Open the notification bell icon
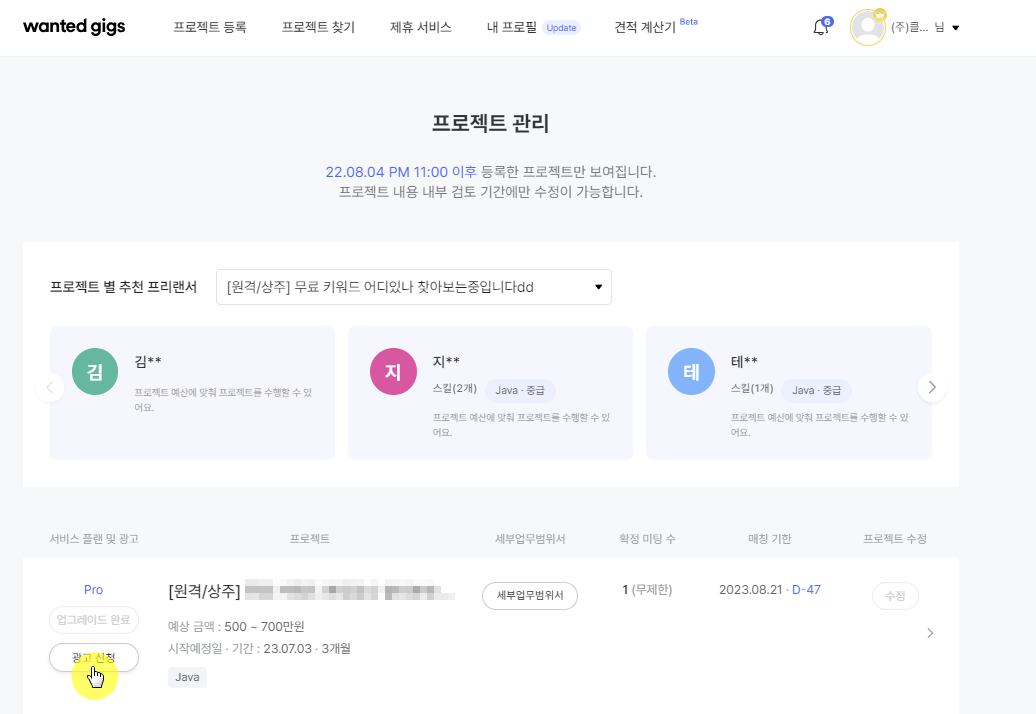Image resolution: width=1036 pixels, height=714 pixels. tap(821, 28)
